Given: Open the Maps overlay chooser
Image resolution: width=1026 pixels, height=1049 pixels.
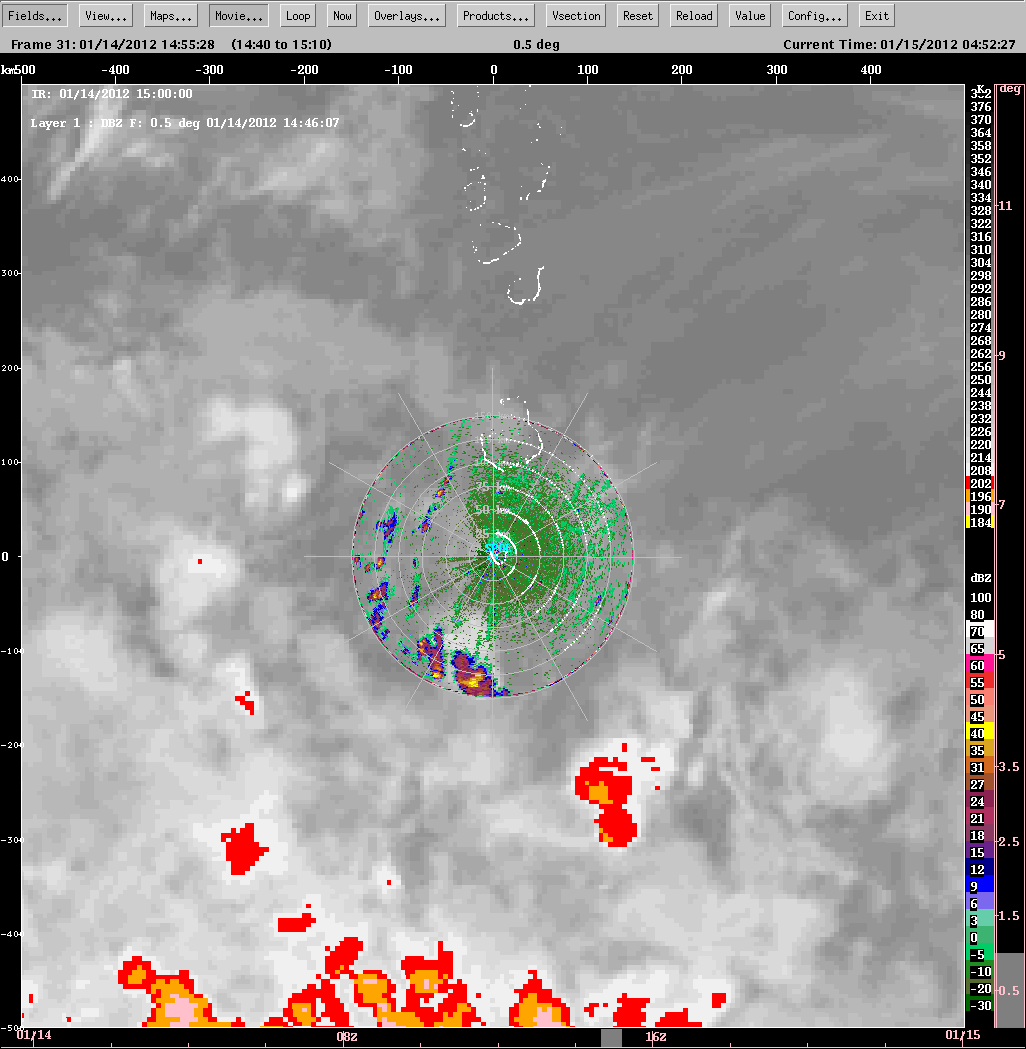Looking at the screenshot, I should click(170, 14).
